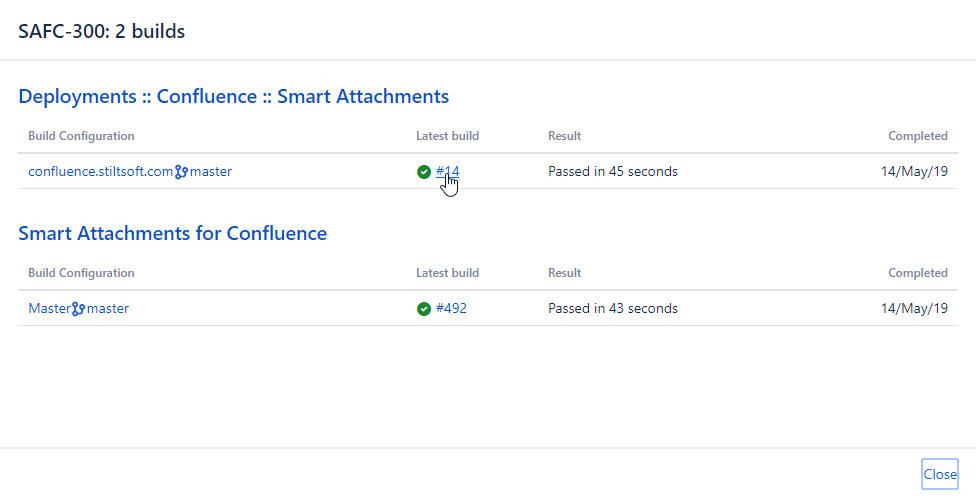Image resolution: width=976 pixels, height=497 pixels.
Task: Click the "SAFC-300: 2 builds" dialog title
Action: (x=101, y=31)
